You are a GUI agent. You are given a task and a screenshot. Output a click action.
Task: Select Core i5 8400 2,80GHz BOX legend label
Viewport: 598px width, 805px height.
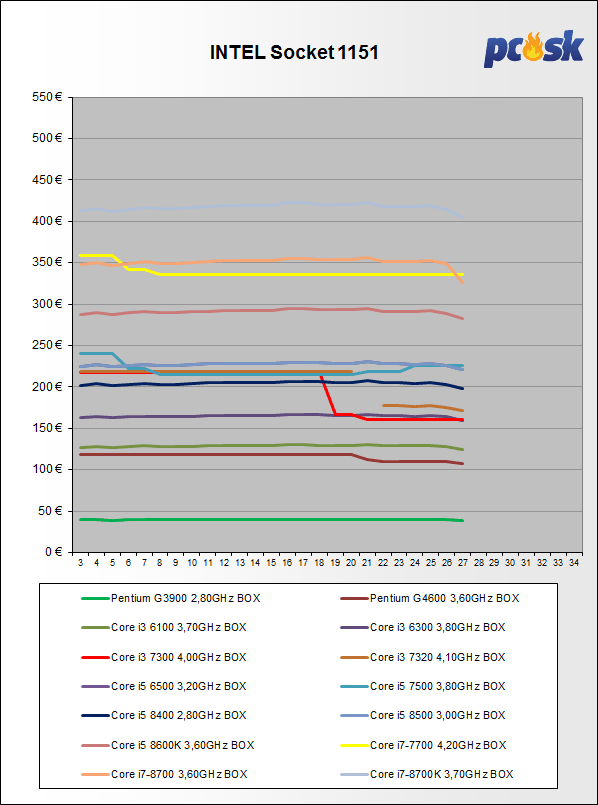pos(179,715)
